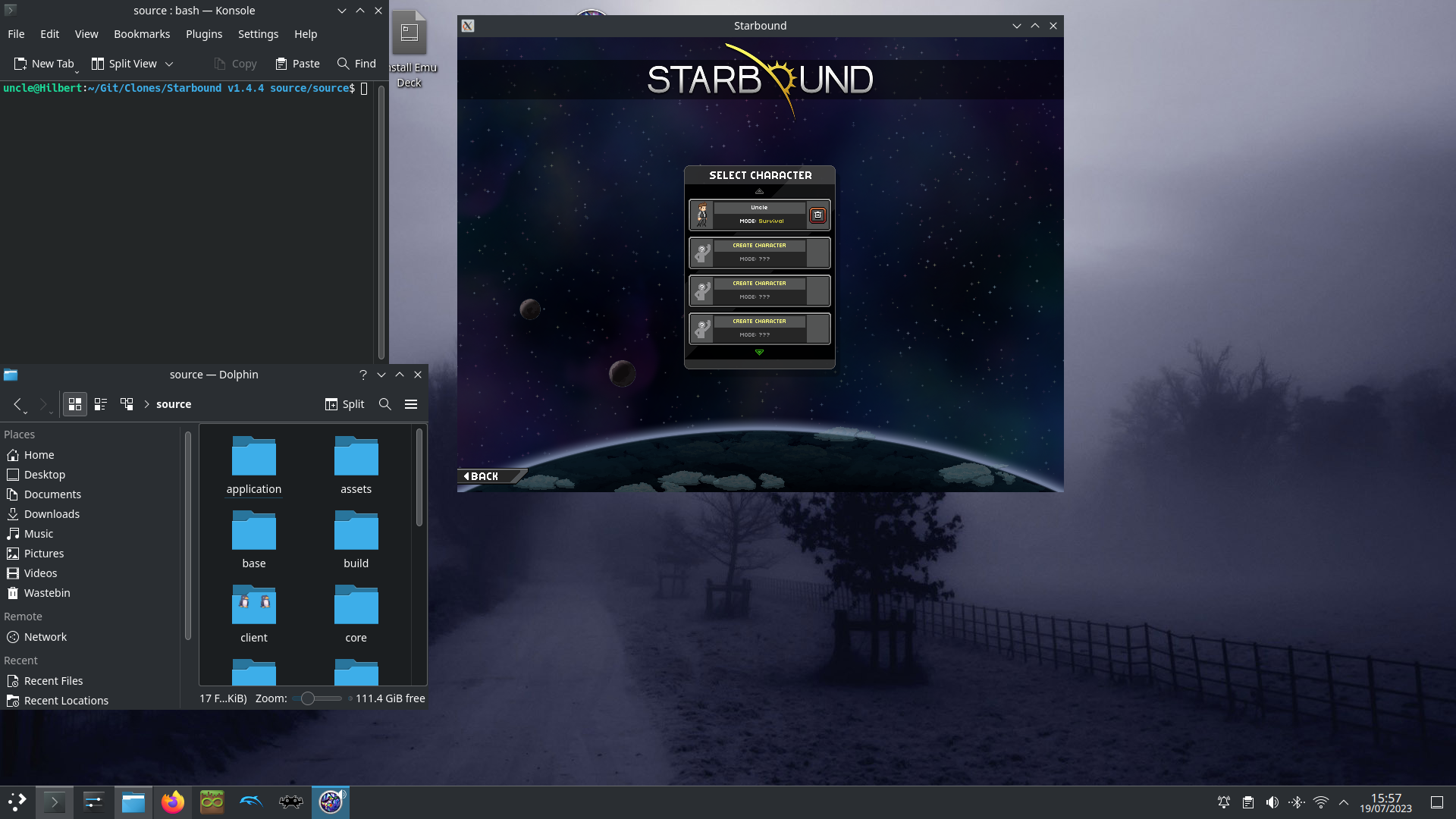Switch Dolphin to details tree view
1456x819 pixels.
(127, 404)
